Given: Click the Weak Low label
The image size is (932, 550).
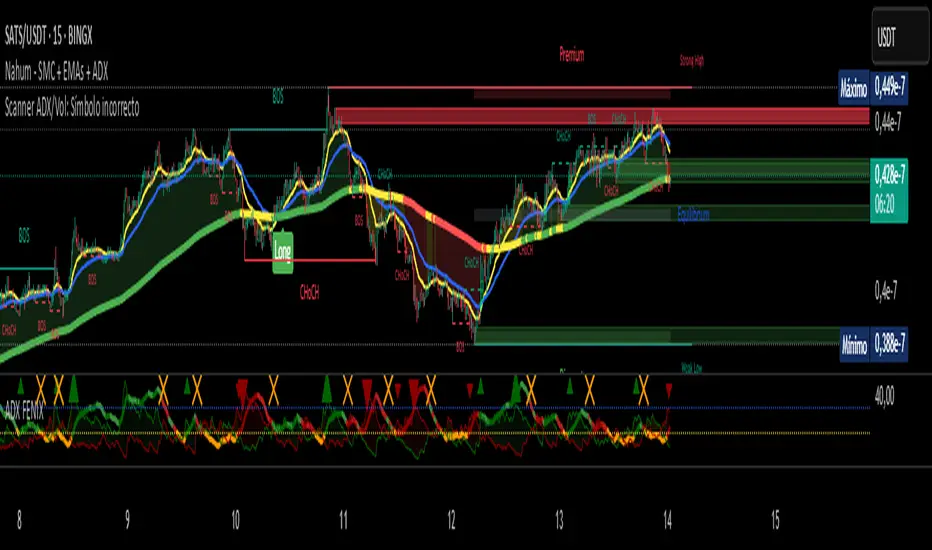Looking at the screenshot, I should tap(691, 369).
